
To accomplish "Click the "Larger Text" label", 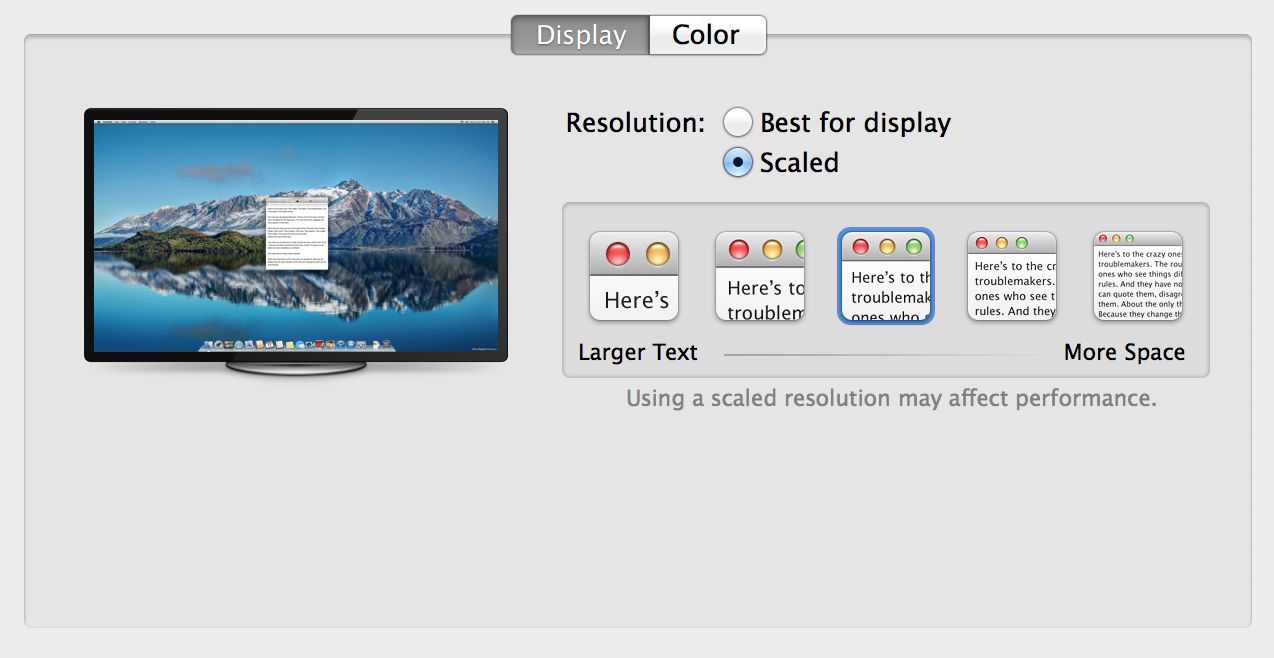I will 638,352.
